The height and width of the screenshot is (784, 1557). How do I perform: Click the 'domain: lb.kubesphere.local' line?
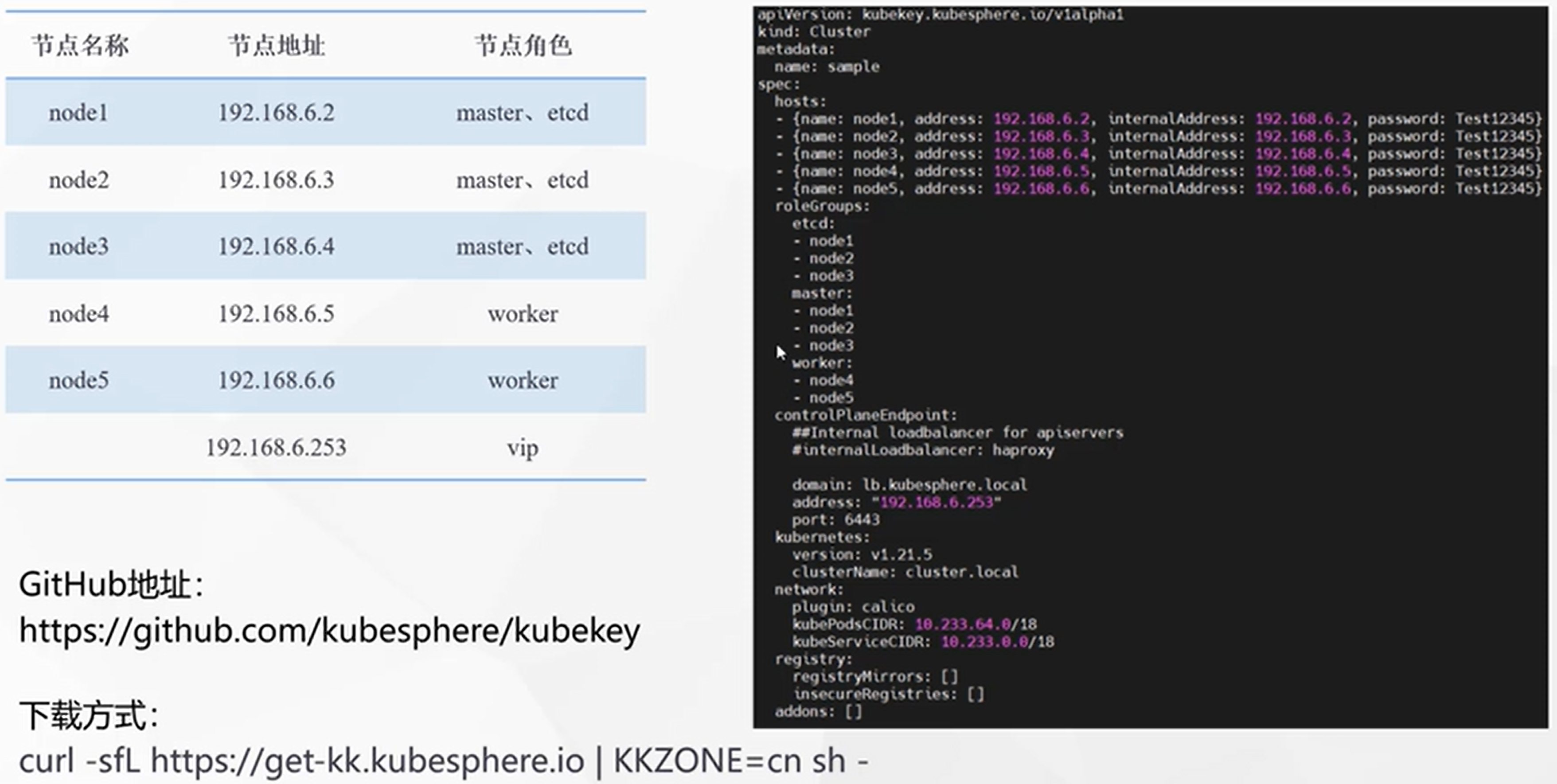point(909,485)
